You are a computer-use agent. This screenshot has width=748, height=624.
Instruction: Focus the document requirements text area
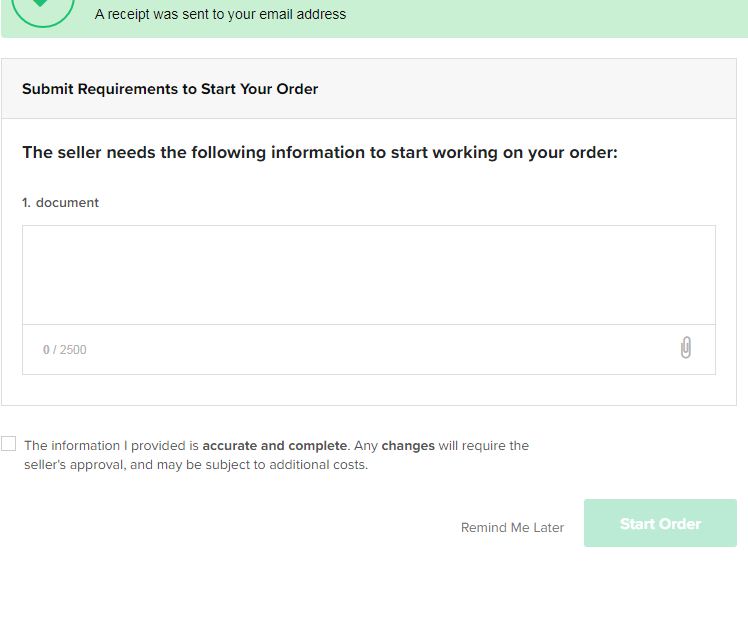coord(369,275)
